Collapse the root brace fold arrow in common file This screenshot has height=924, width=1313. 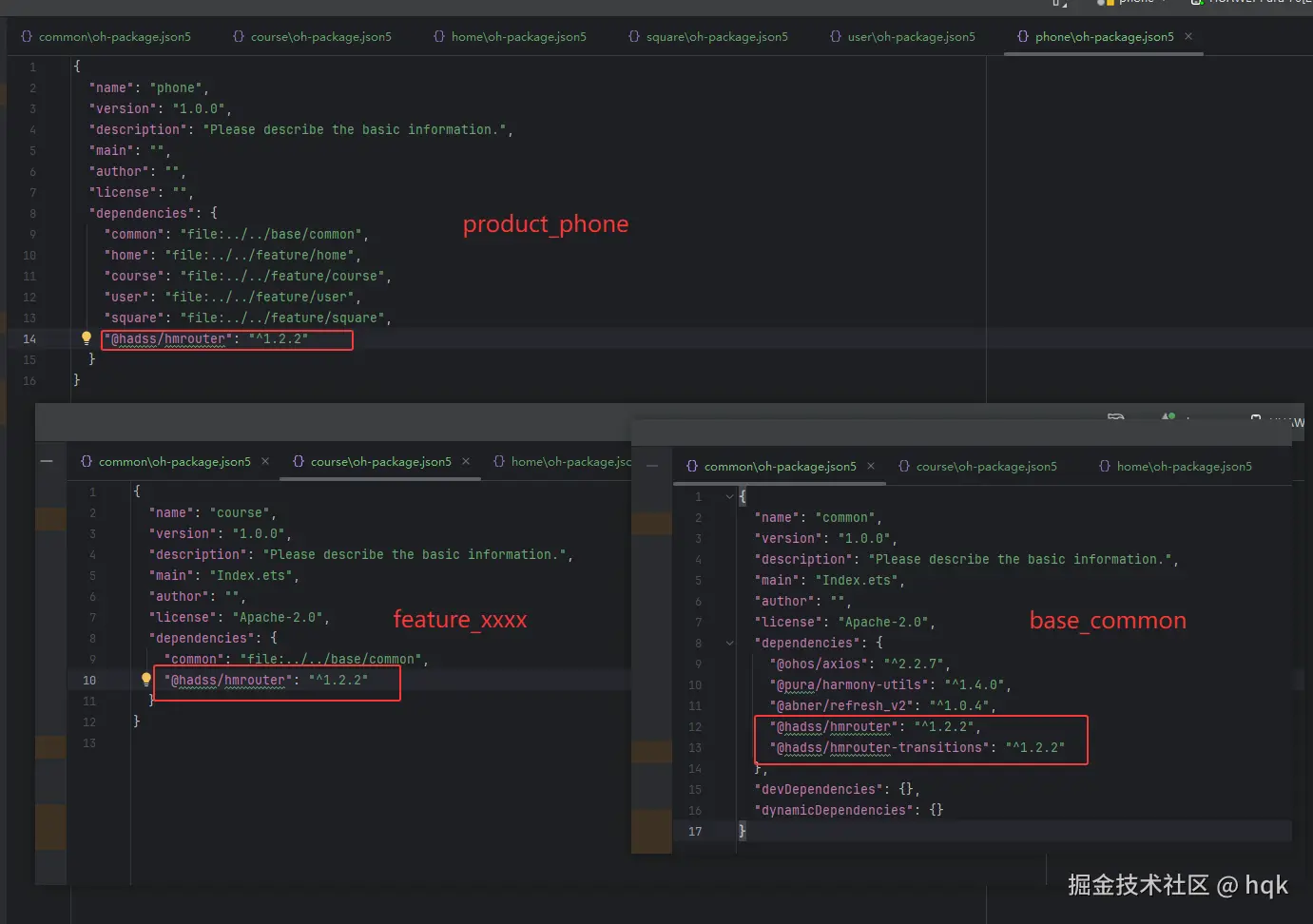729,496
